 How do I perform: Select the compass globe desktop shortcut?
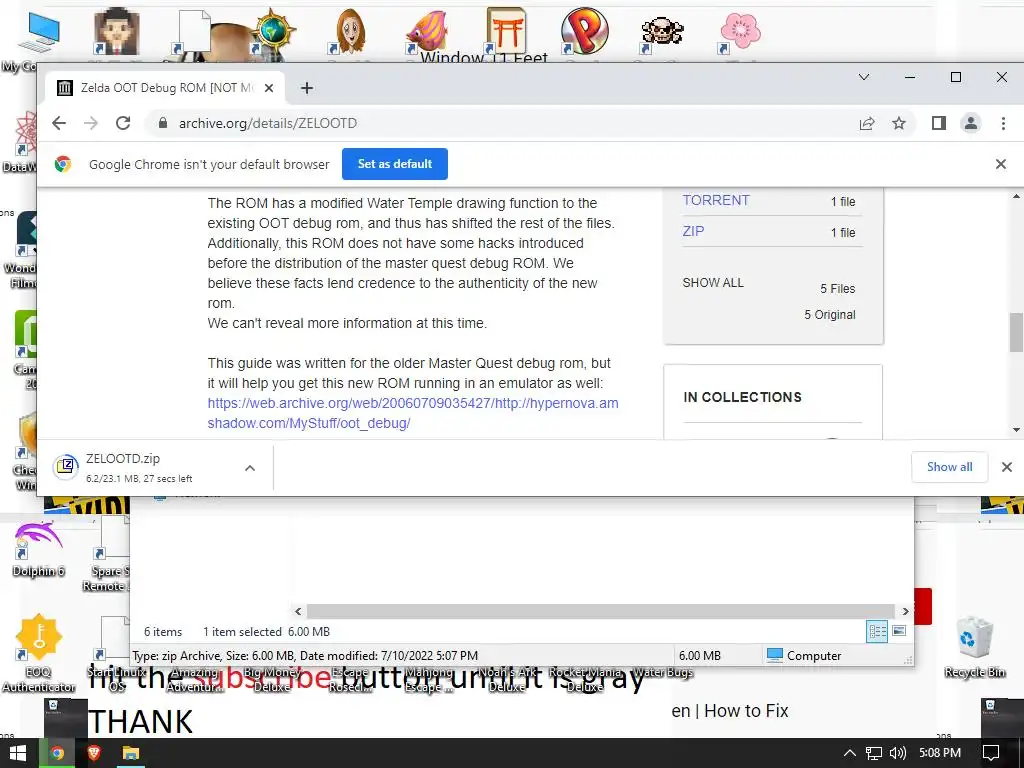(272, 31)
